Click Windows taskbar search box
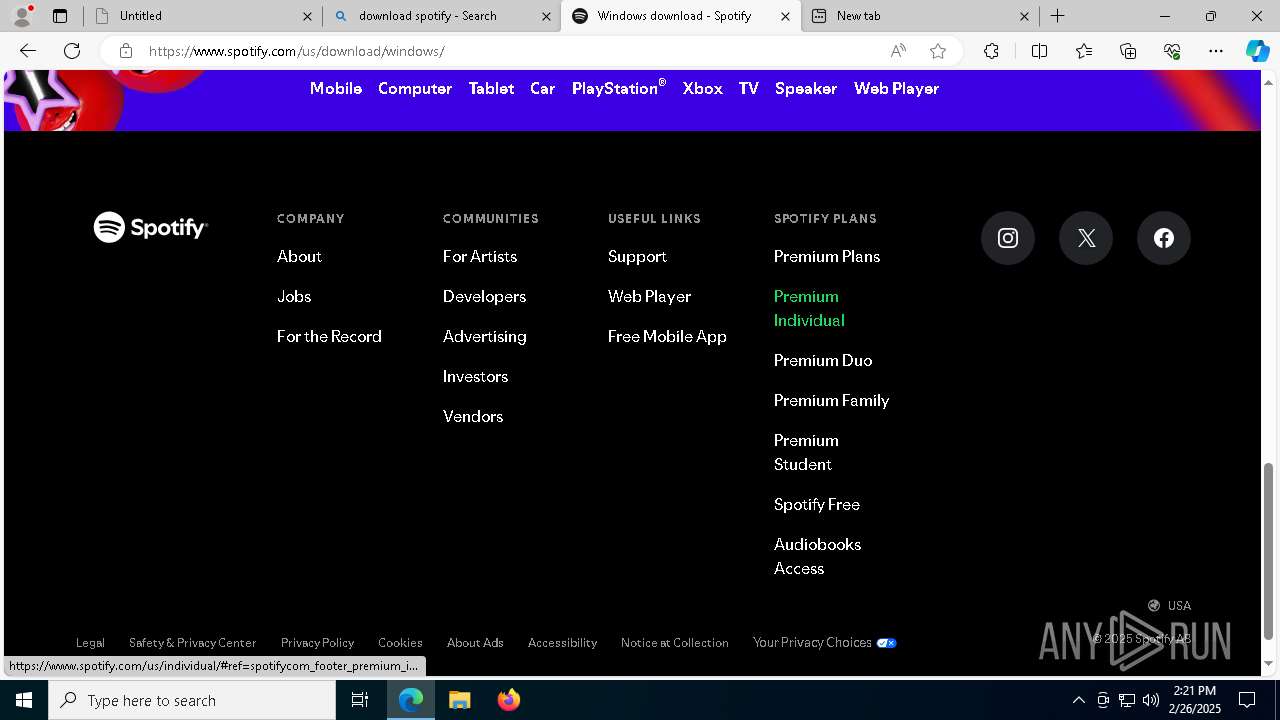Screen dimensions: 1280x720 point(192,700)
